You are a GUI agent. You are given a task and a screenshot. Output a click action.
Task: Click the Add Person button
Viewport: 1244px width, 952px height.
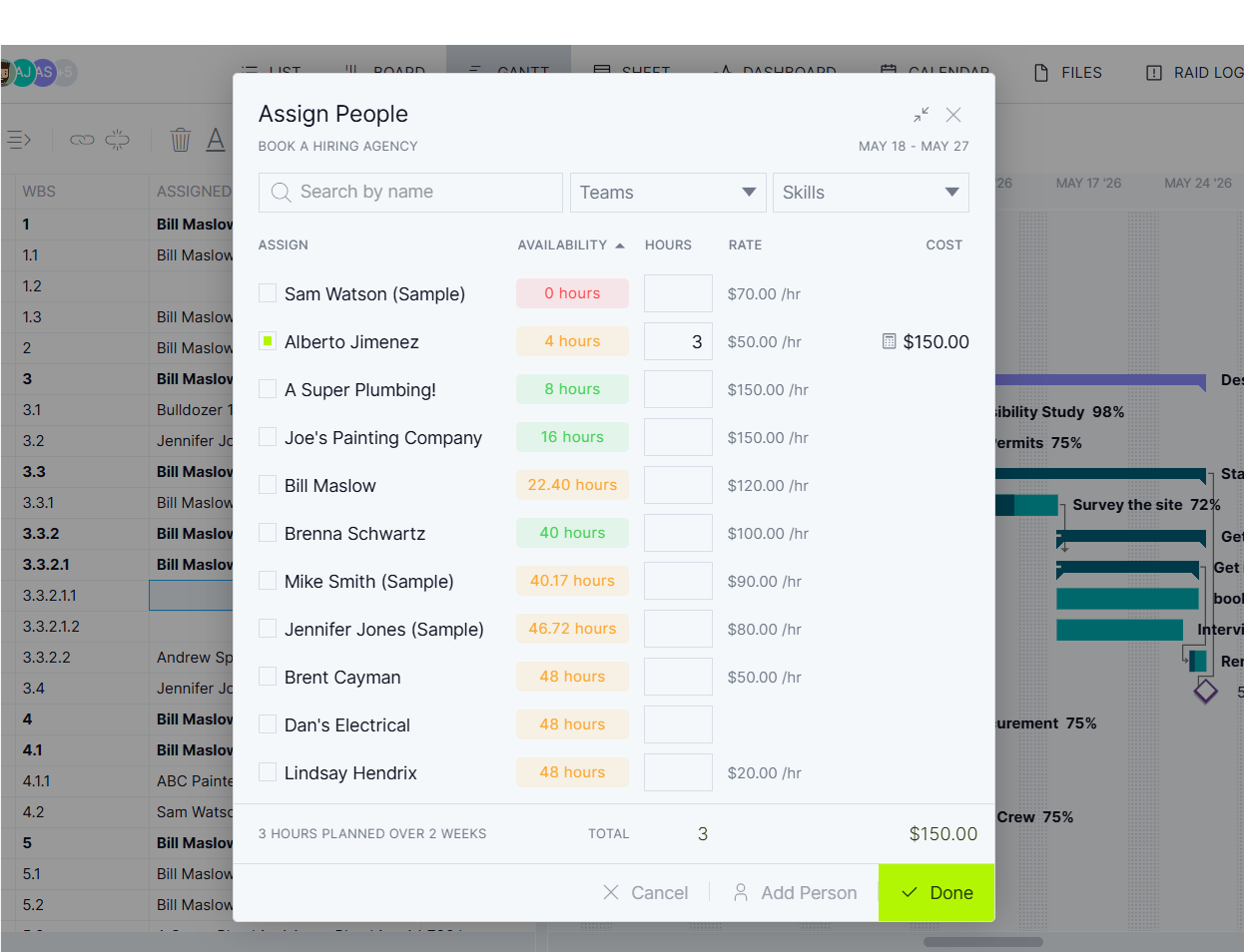(795, 893)
